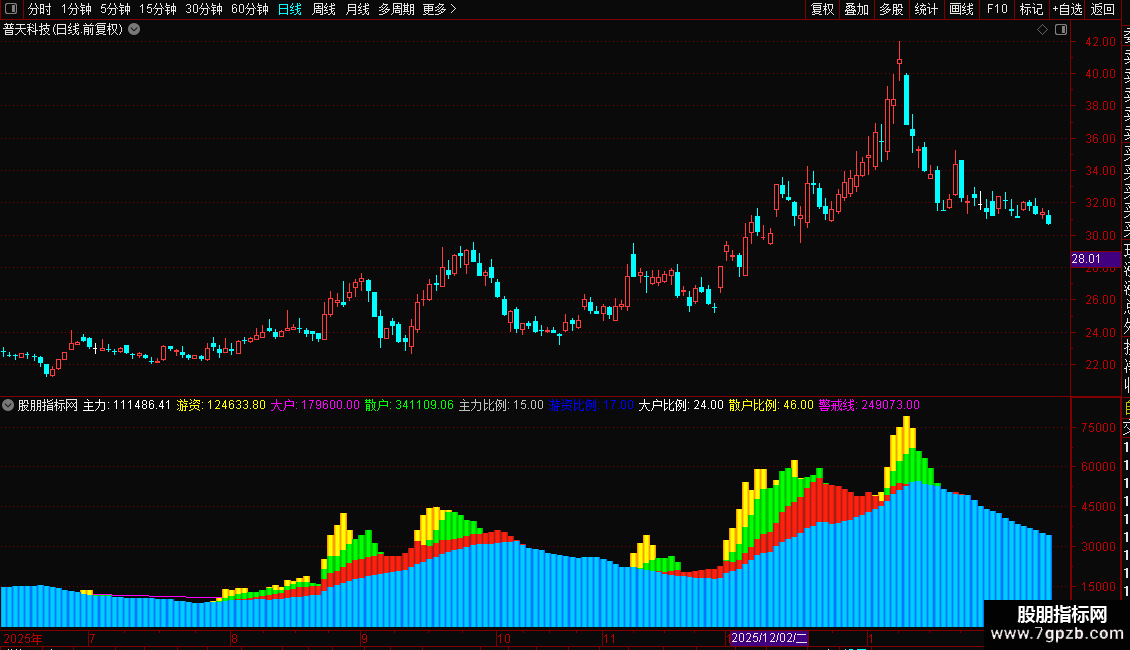1130x650 pixels.
Task: Open the 多股 multi-stock view
Action: coord(891,9)
